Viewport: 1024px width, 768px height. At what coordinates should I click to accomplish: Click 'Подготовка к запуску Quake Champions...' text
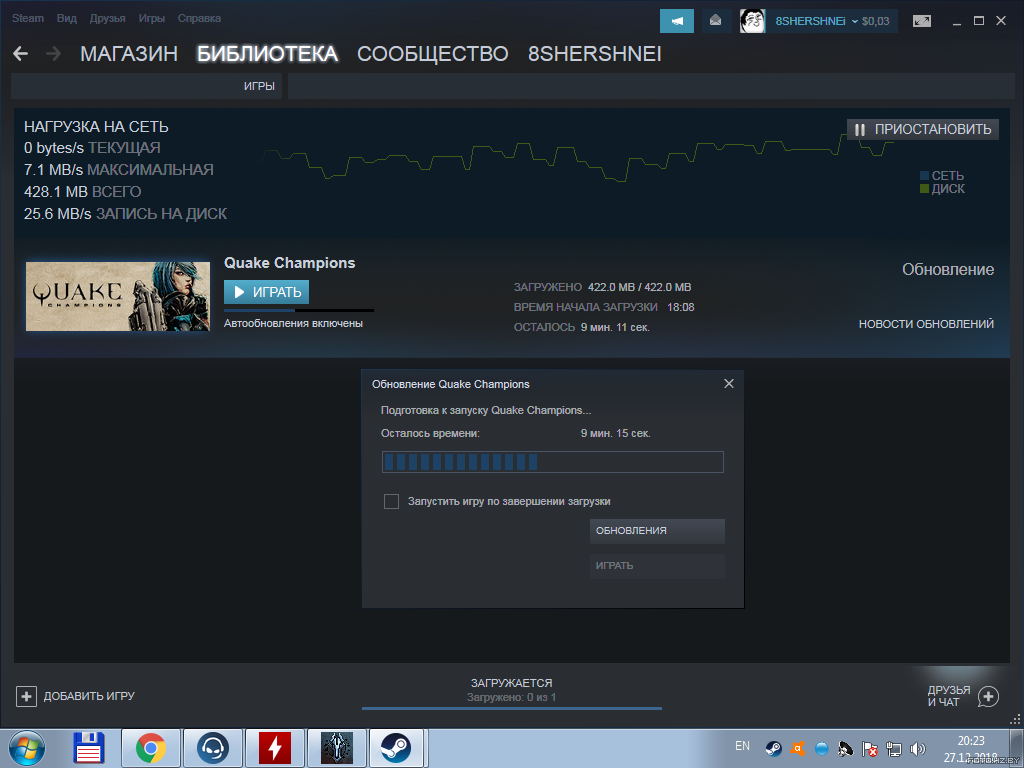486,410
